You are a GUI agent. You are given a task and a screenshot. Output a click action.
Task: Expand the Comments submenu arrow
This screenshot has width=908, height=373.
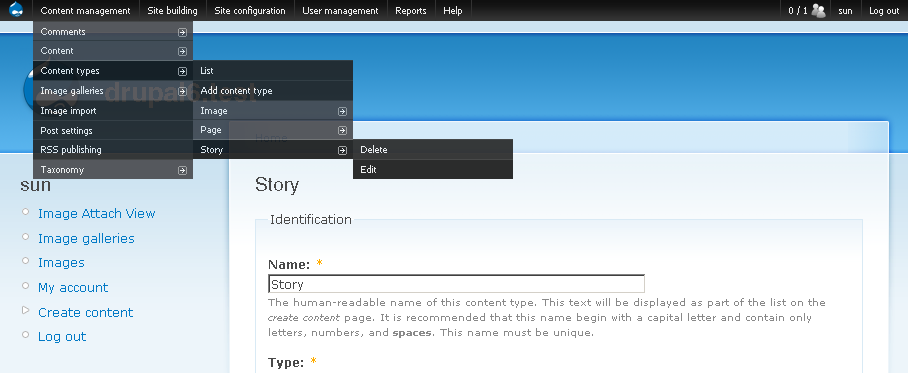click(182, 32)
